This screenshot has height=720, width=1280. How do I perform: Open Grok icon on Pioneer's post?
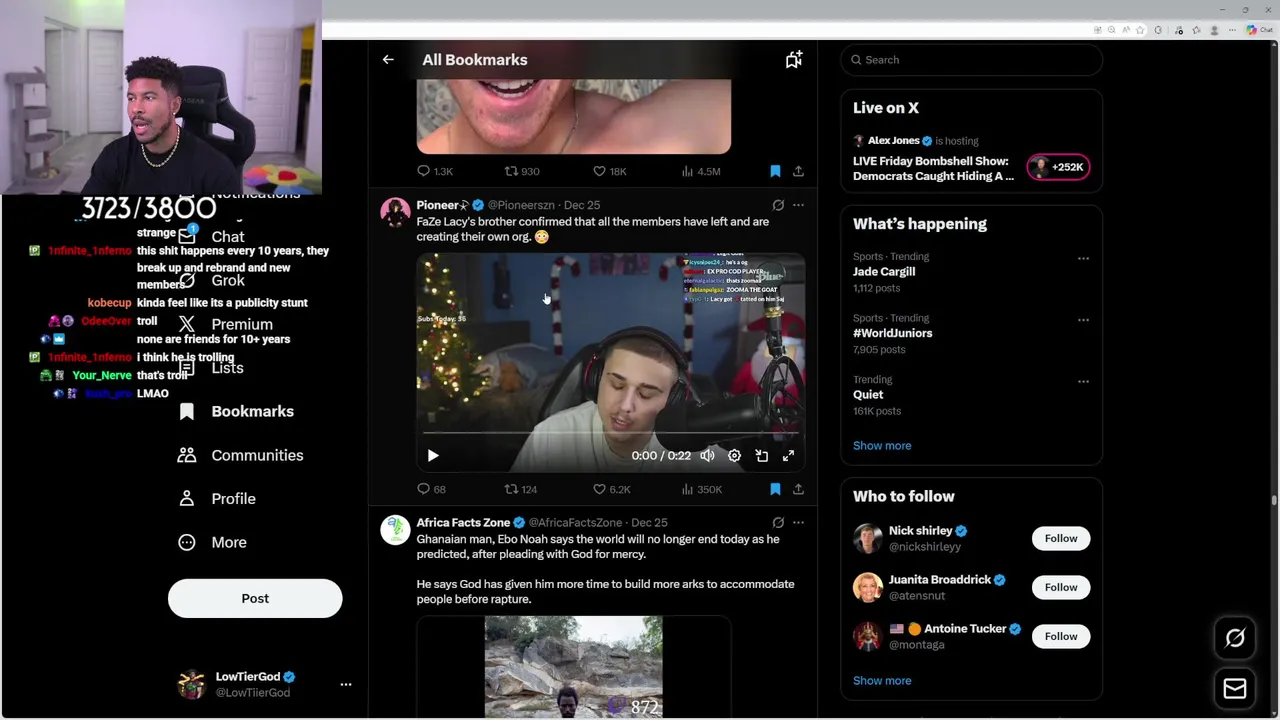778,205
